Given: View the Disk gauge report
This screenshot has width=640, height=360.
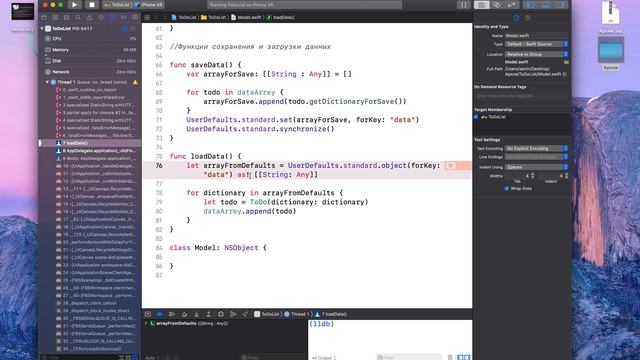Looking at the screenshot, I should [90, 61].
